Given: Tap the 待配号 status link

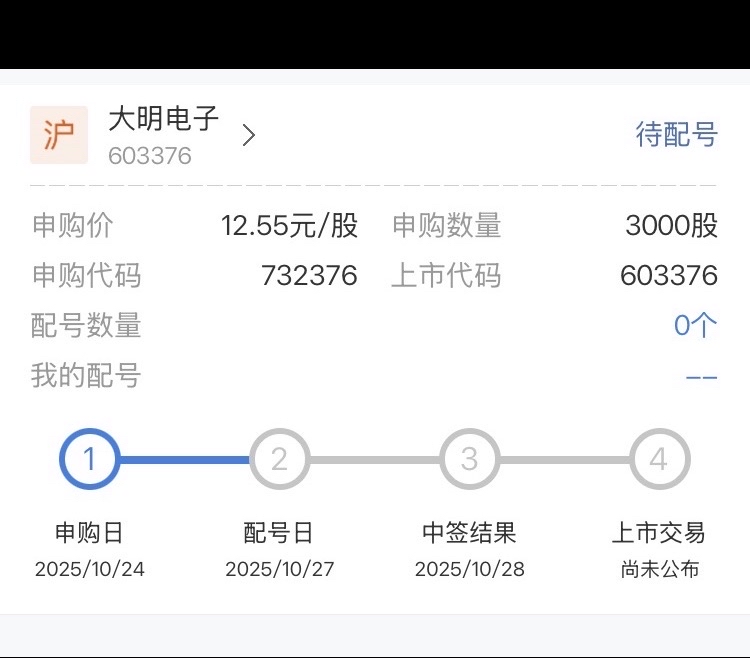Looking at the screenshot, I should click(x=677, y=134).
